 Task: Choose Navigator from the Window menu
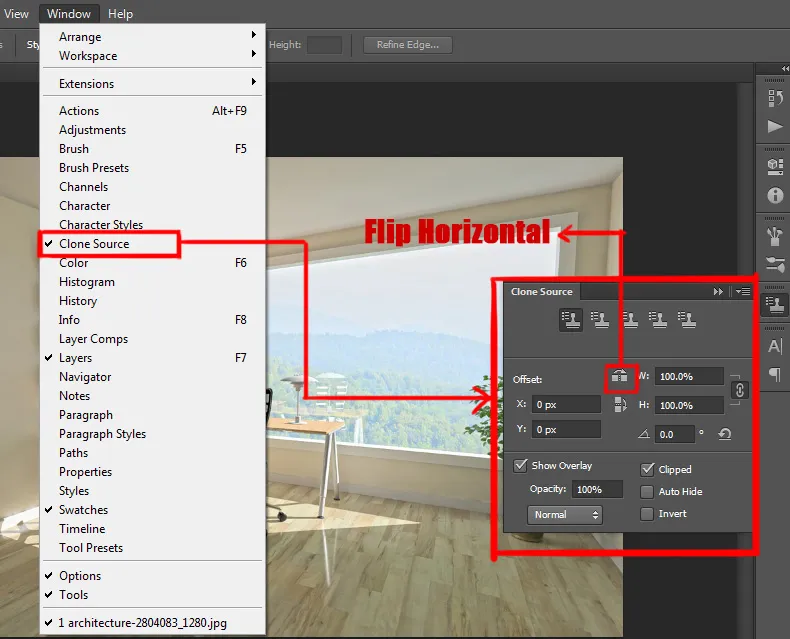point(153,377)
